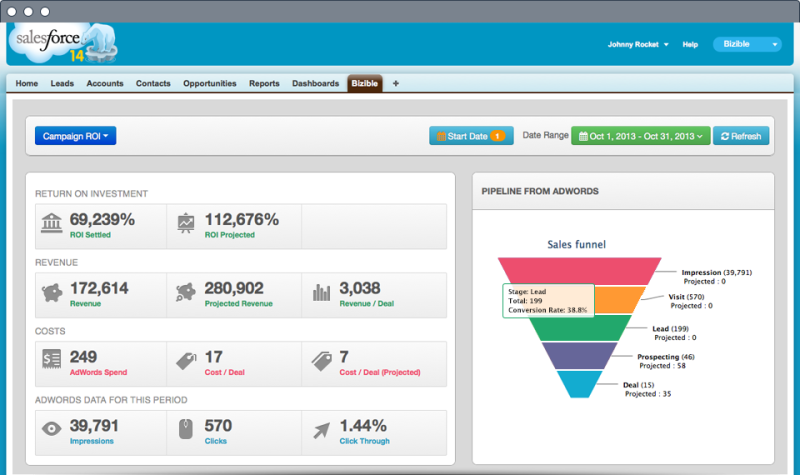The height and width of the screenshot is (475, 800).
Task: Select the Contacts tab
Action: point(153,83)
